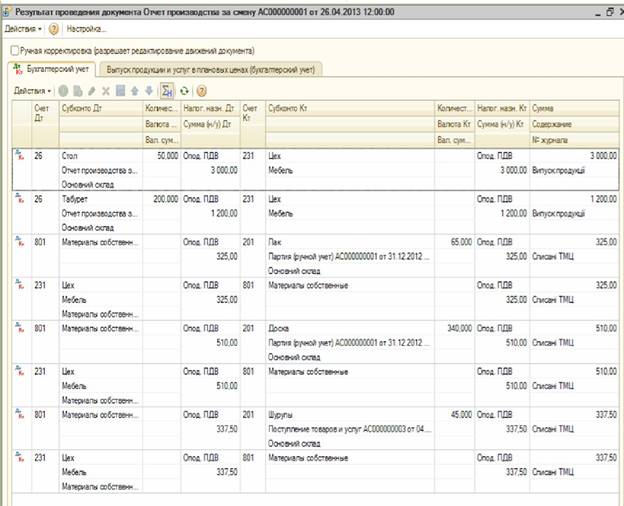This screenshot has height=506, width=624.
Task: Click the Delete (X) entry icon
Action: click(106, 91)
